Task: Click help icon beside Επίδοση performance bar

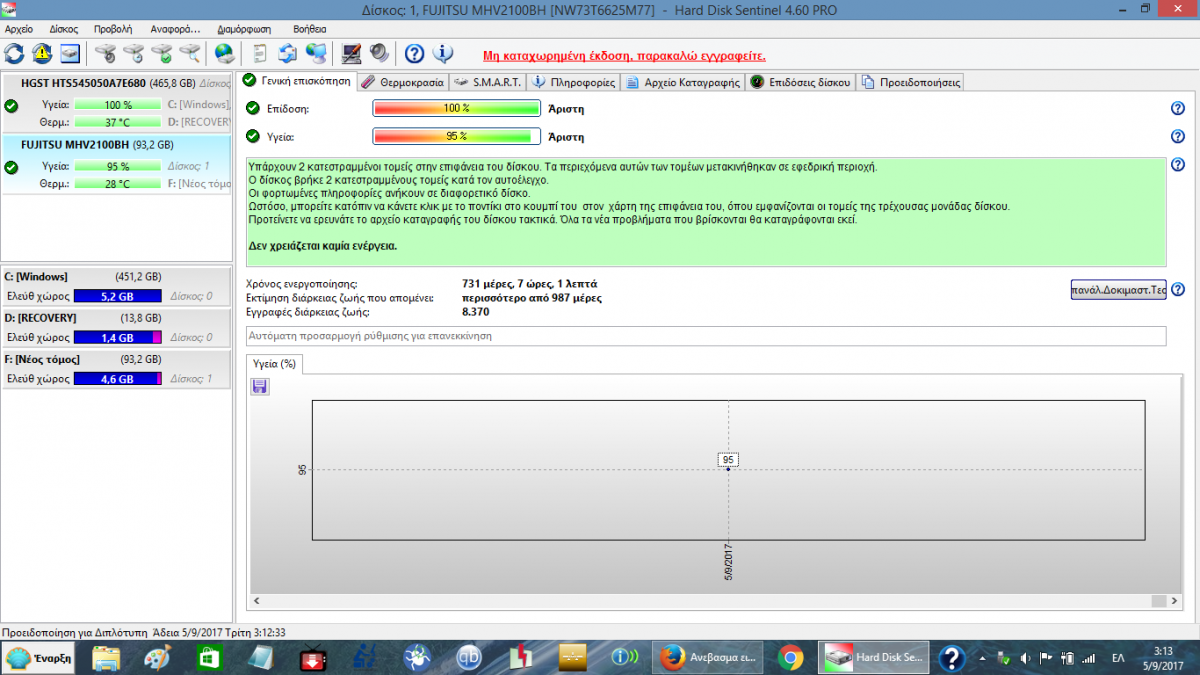Action: (x=1178, y=109)
